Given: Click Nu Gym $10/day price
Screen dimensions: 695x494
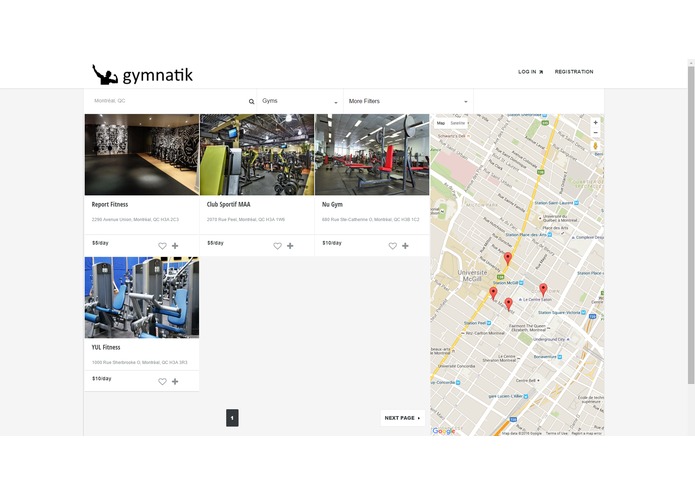Looking at the screenshot, I should pyautogui.click(x=332, y=243).
